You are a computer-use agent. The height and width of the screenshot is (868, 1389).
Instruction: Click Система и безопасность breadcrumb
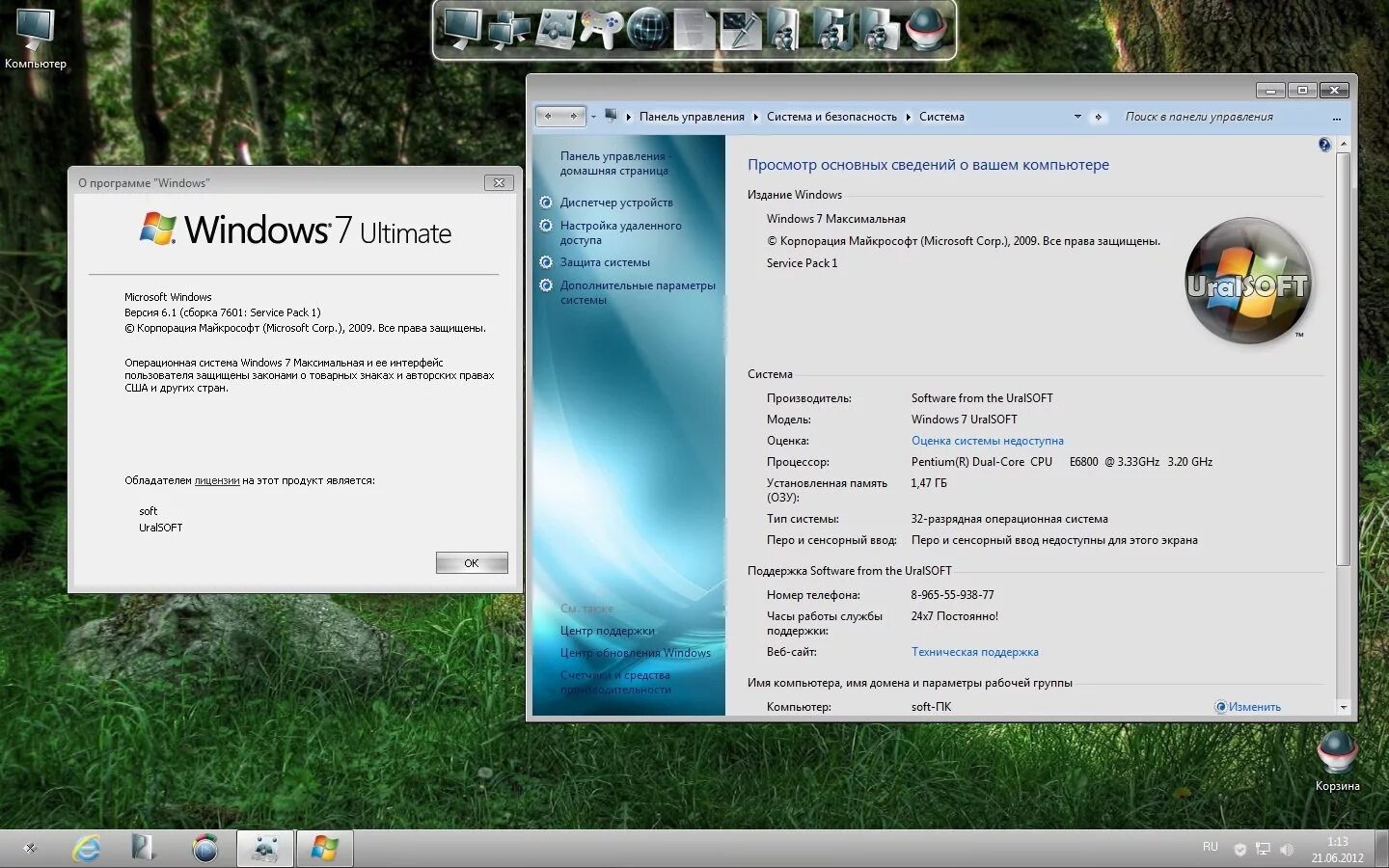pyautogui.click(x=831, y=117)
